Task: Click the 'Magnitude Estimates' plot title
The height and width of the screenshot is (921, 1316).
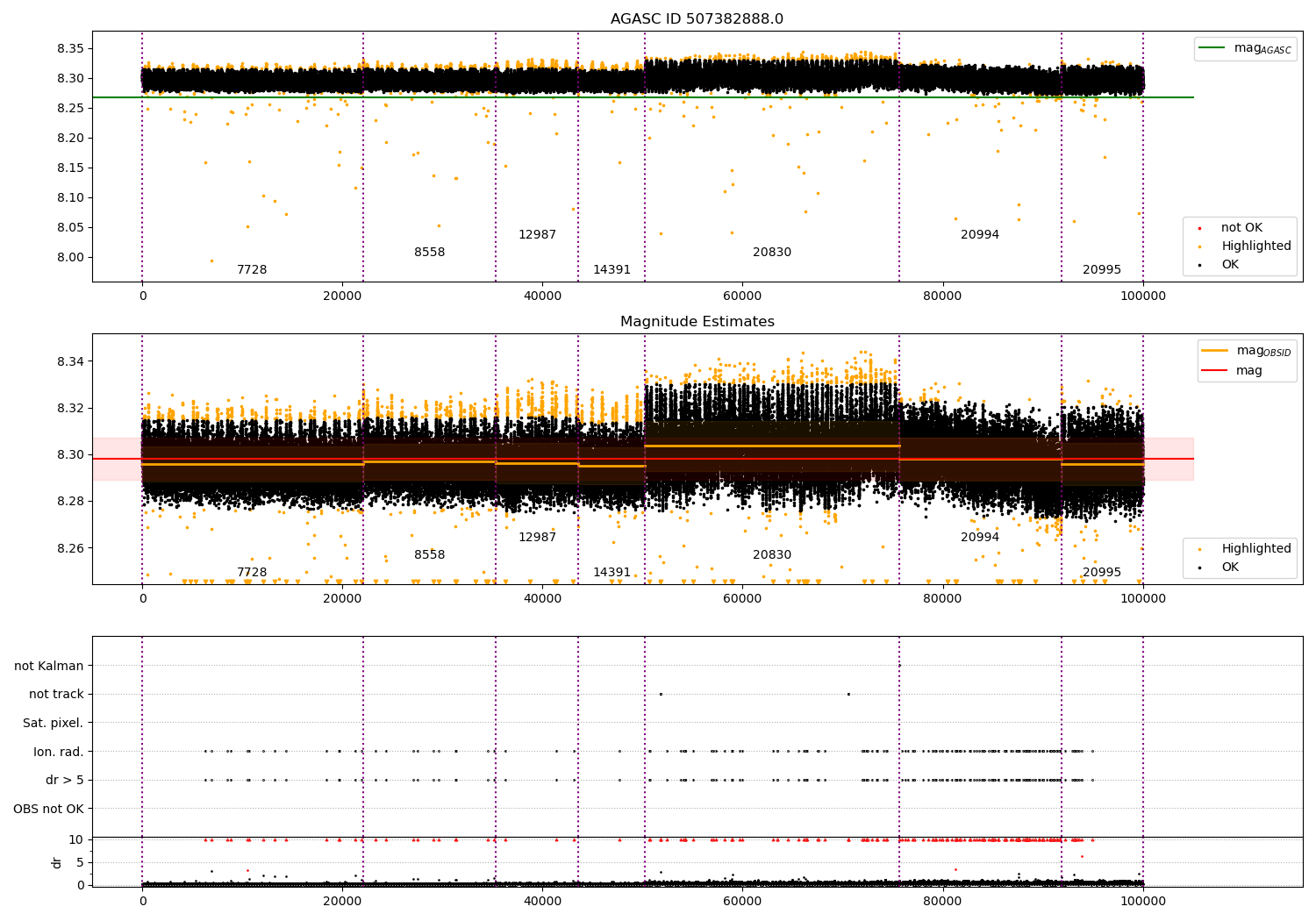Action: point(697,322)
